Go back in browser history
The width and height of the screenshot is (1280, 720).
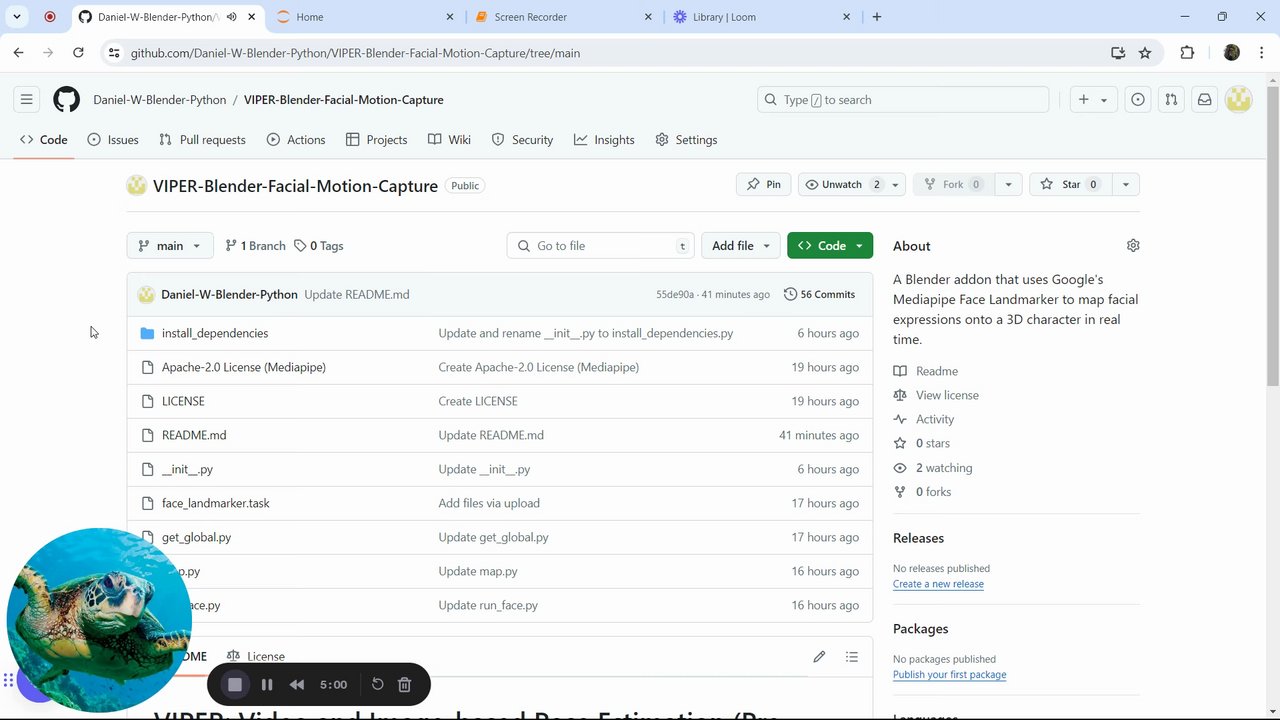18,53
